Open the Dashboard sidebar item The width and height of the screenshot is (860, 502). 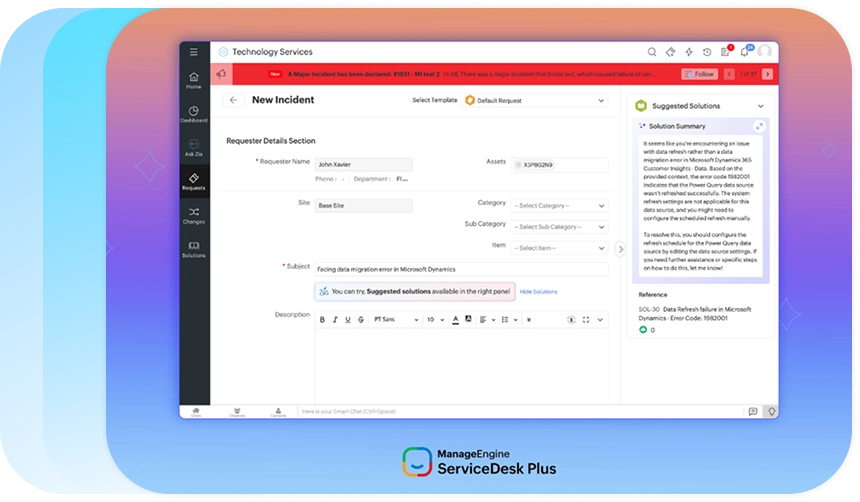194,114
